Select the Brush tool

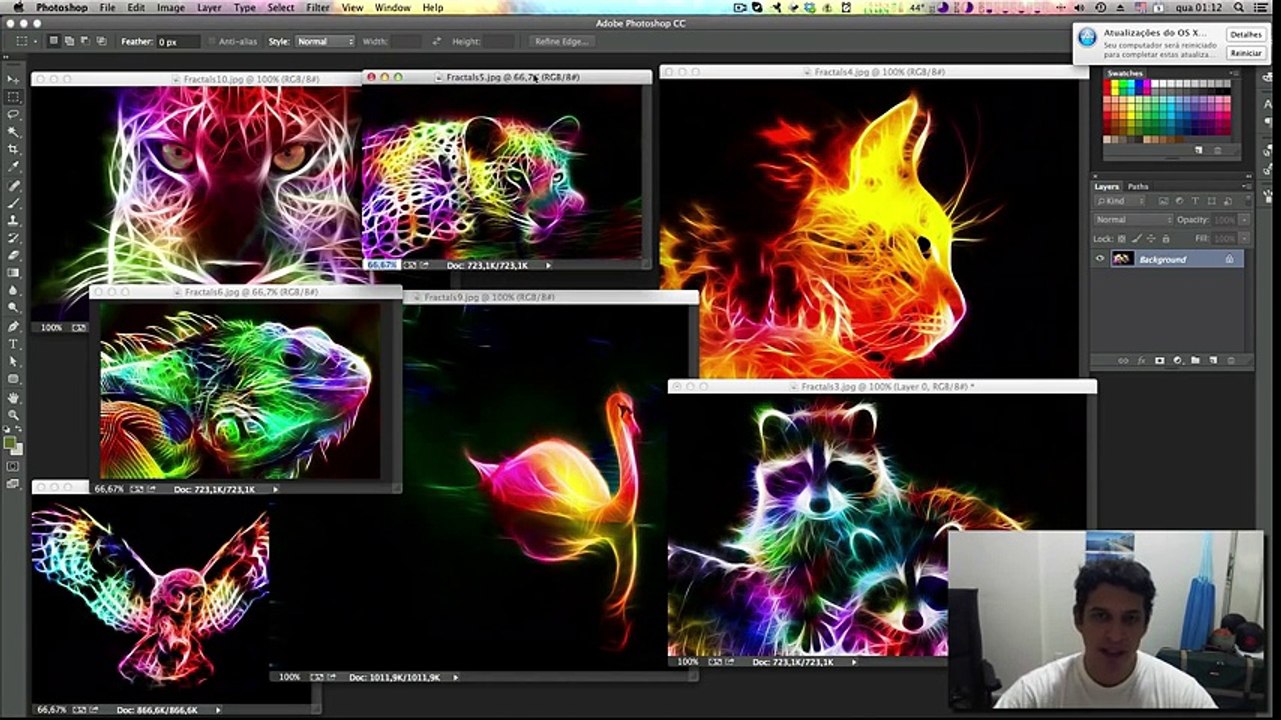click(x=13, y=203)
